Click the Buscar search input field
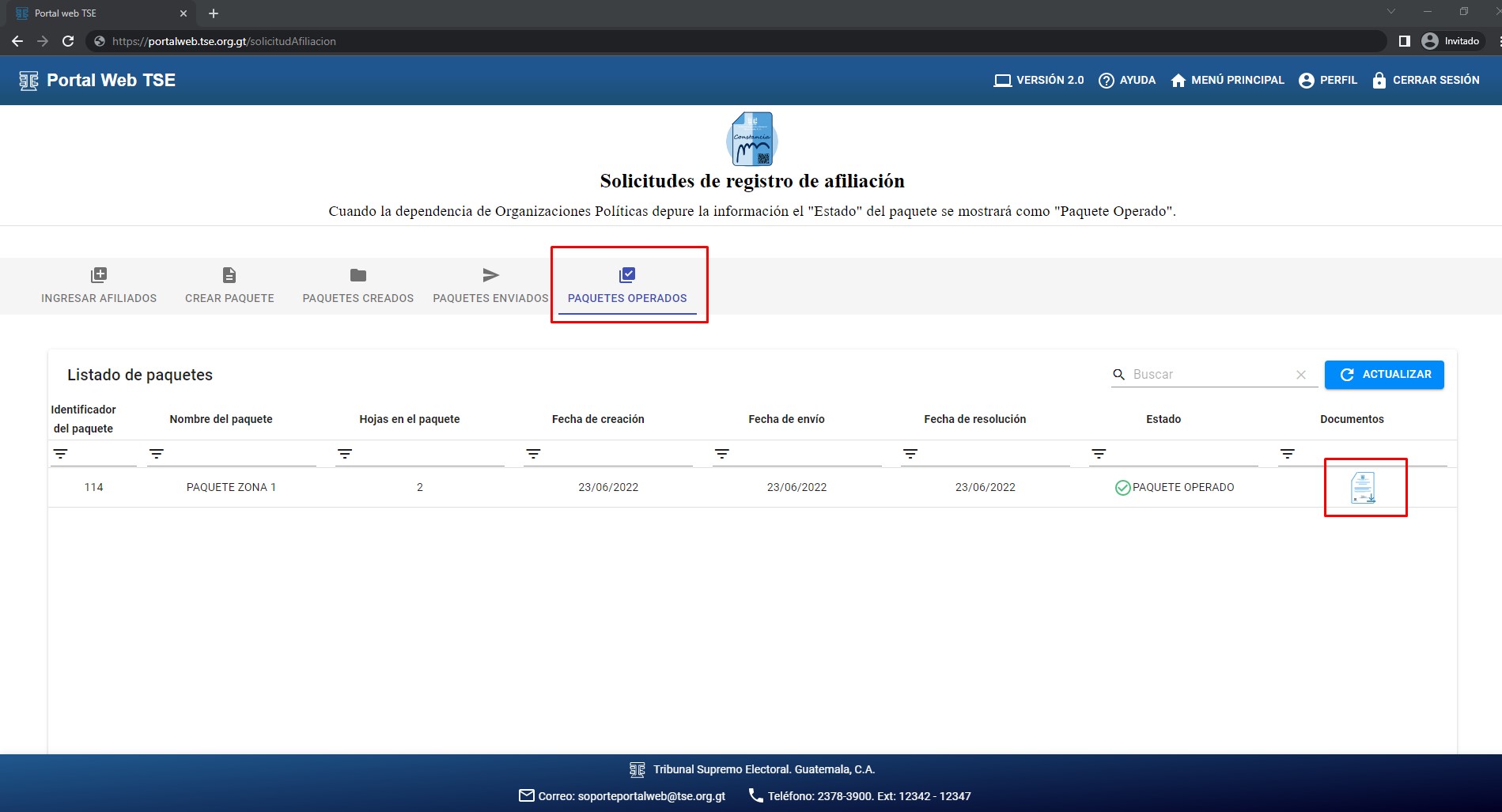 point(1209,375)
